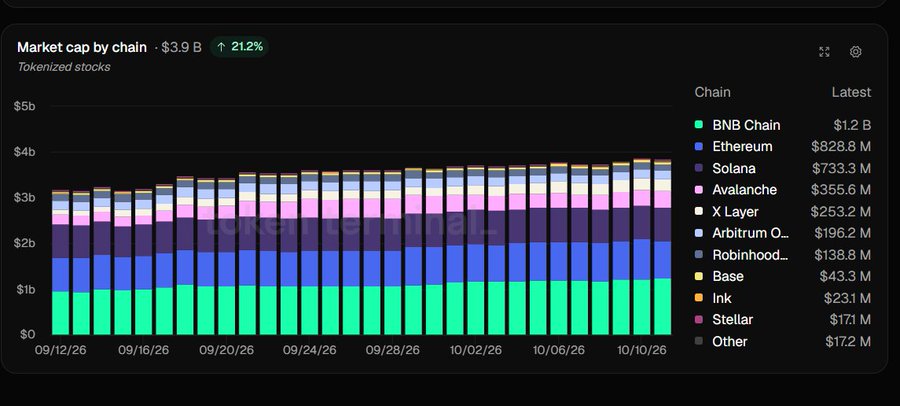
Task: Click the $17.2 M Other value
Action: point(848,341)
